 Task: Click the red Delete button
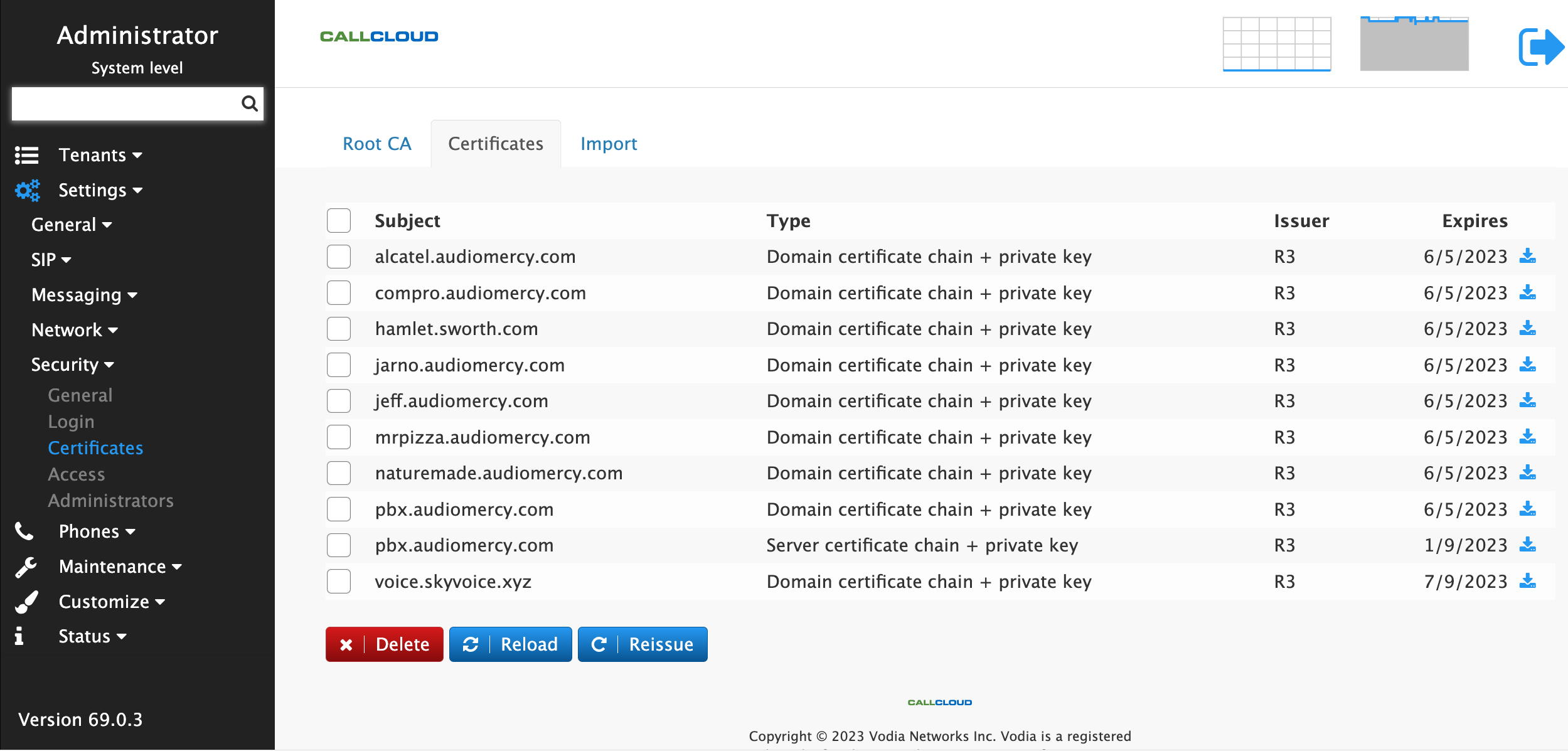pos(384,644)
